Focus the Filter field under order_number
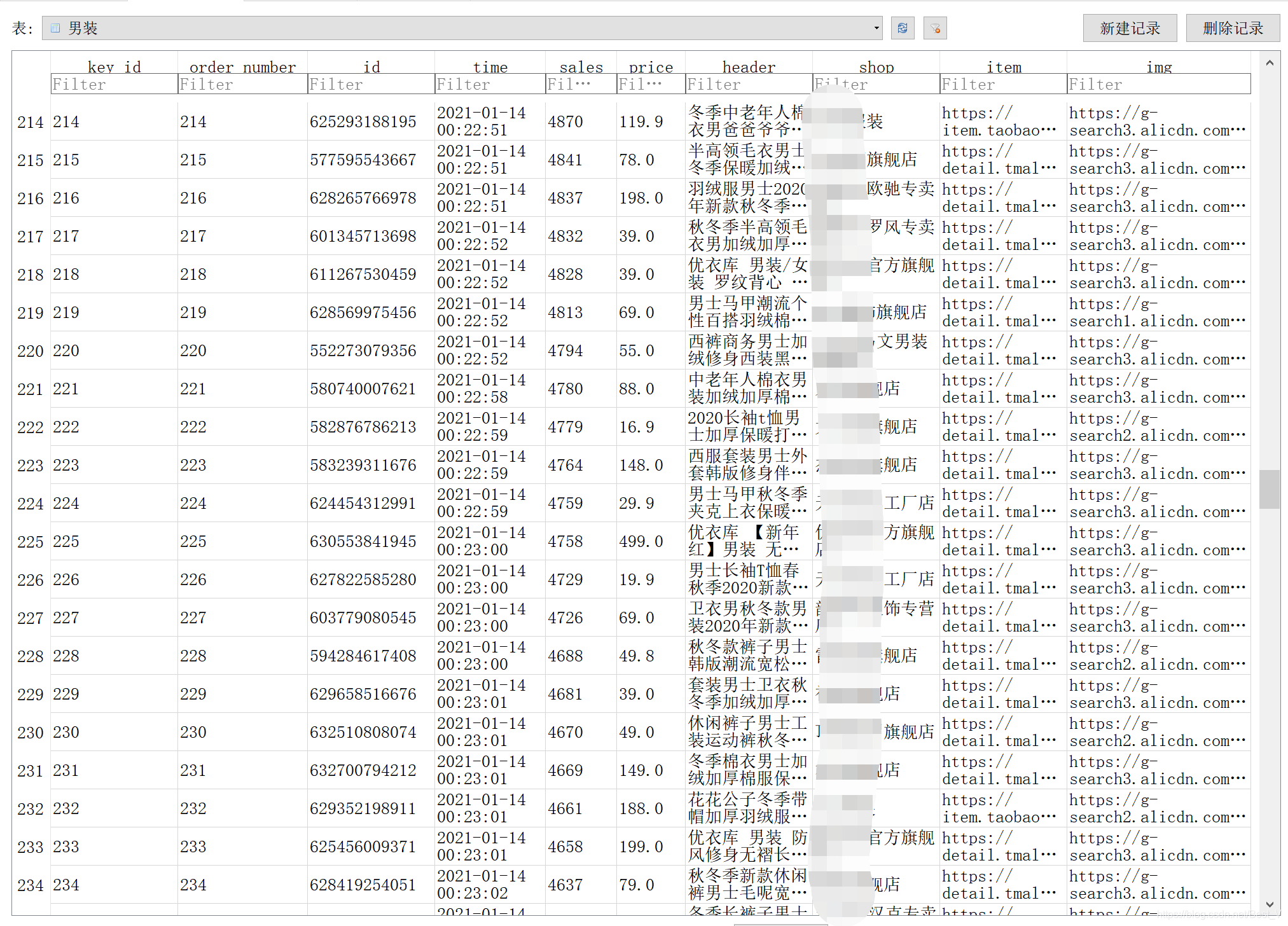This screenshot has width=1288, height=926. 242,84
